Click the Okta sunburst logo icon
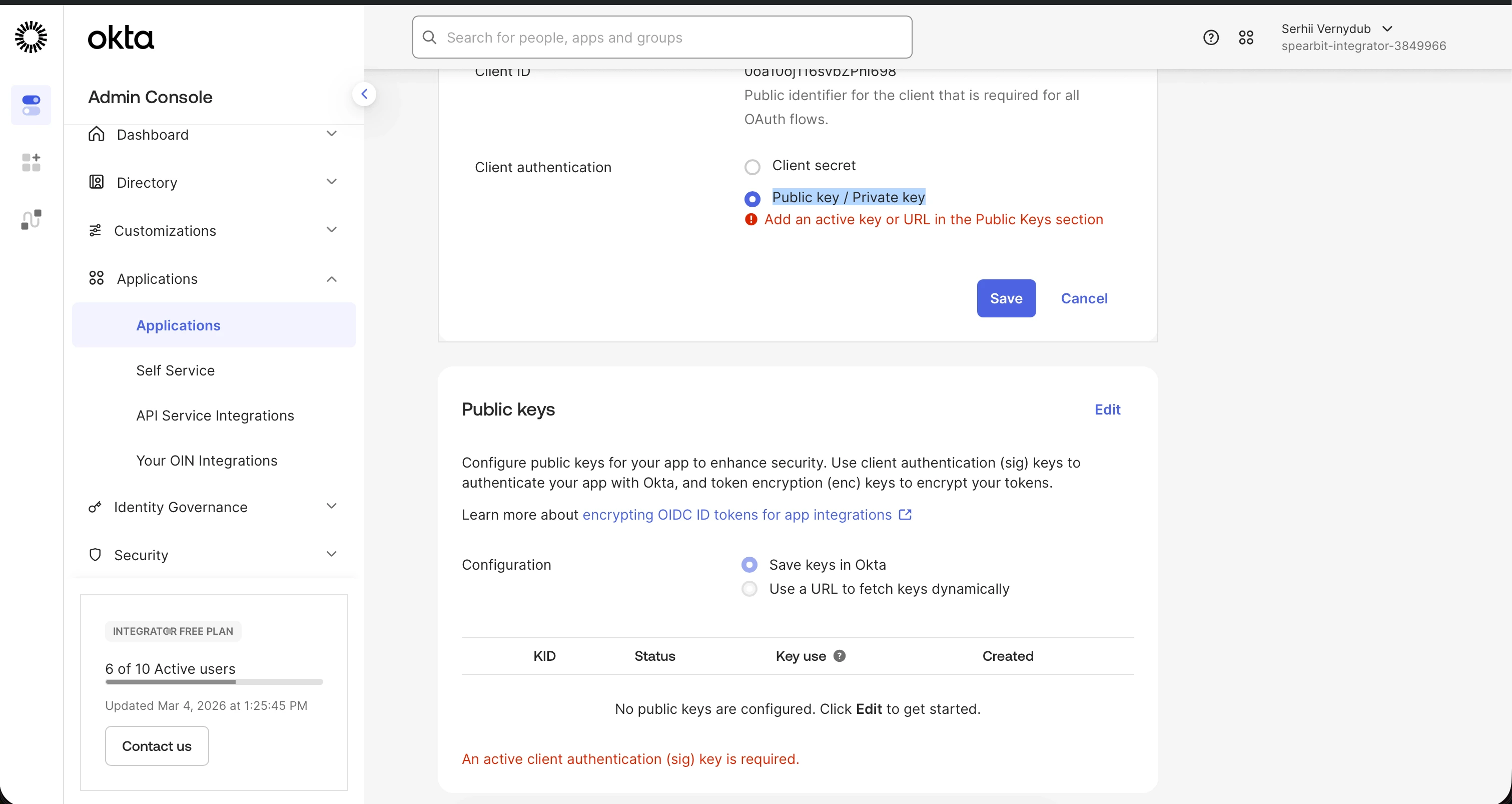 [31, 37]
